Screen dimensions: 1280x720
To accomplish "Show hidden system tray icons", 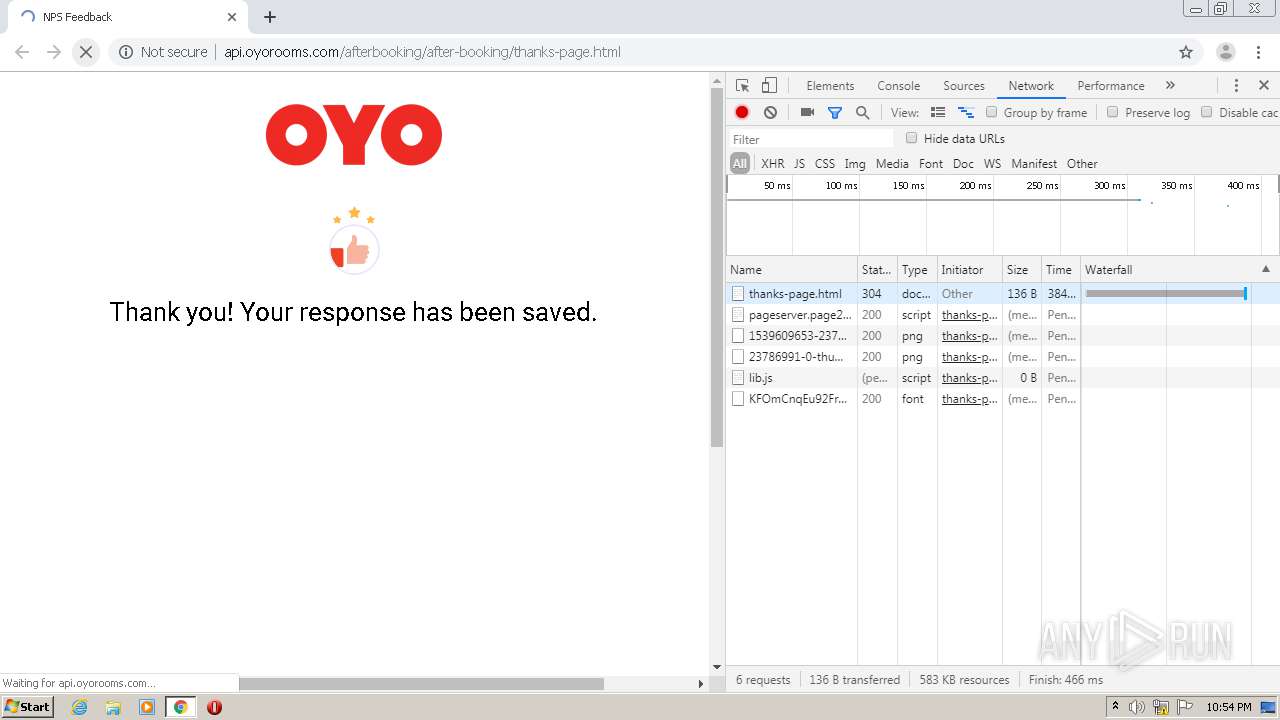I will (1115, 707).
